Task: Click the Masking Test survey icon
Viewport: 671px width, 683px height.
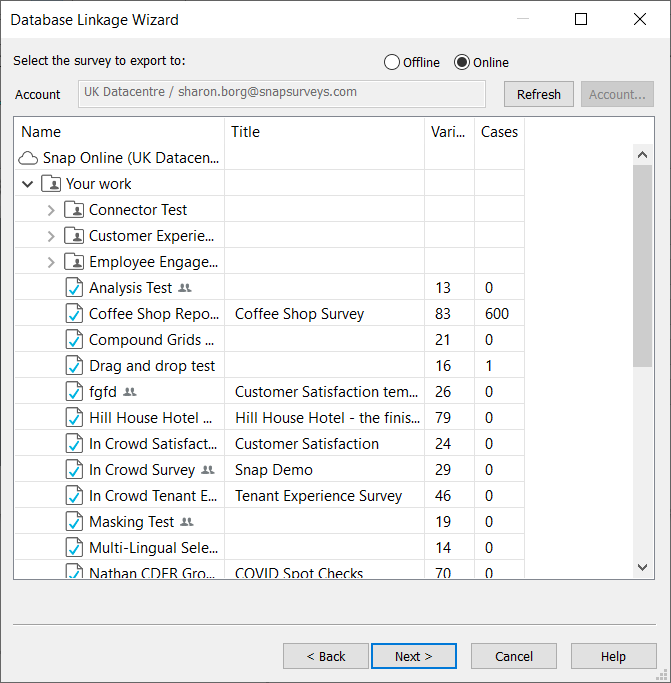Action: [x=74, y=522]
